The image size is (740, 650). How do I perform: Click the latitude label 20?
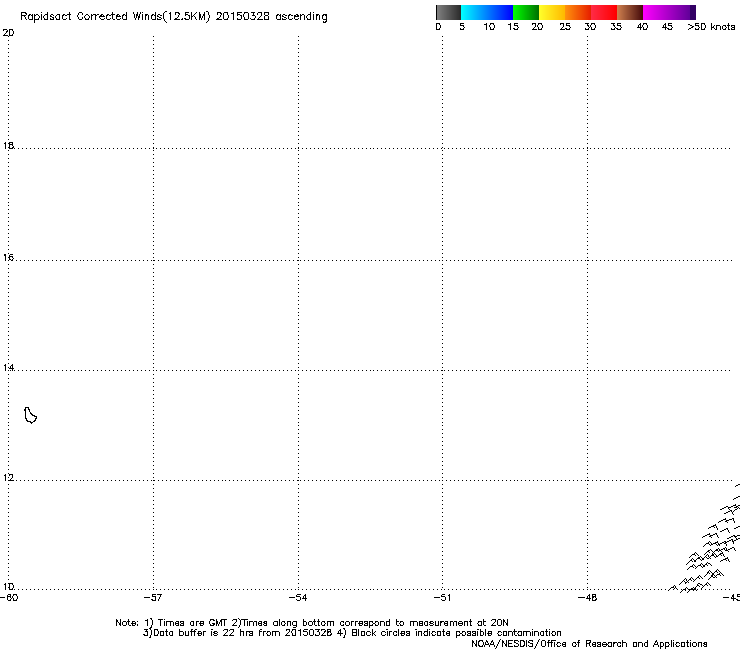[8, 33]
